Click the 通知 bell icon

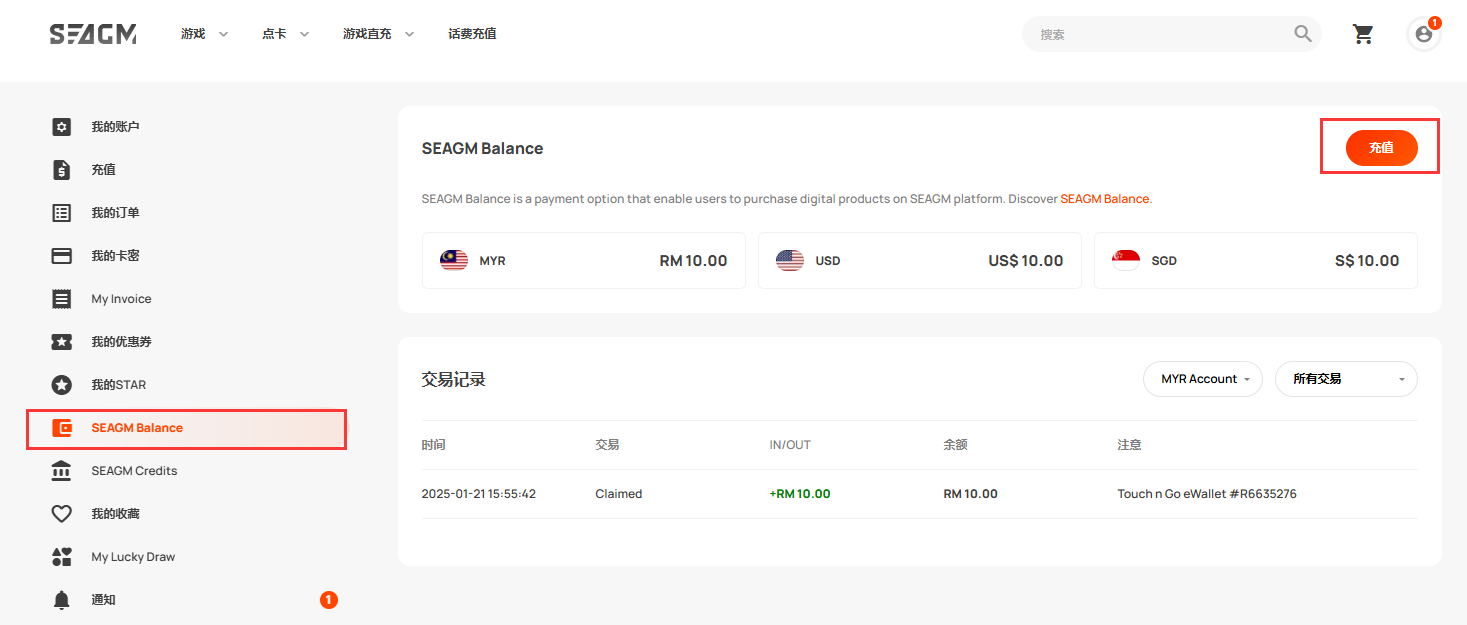[x=62, y=600]
